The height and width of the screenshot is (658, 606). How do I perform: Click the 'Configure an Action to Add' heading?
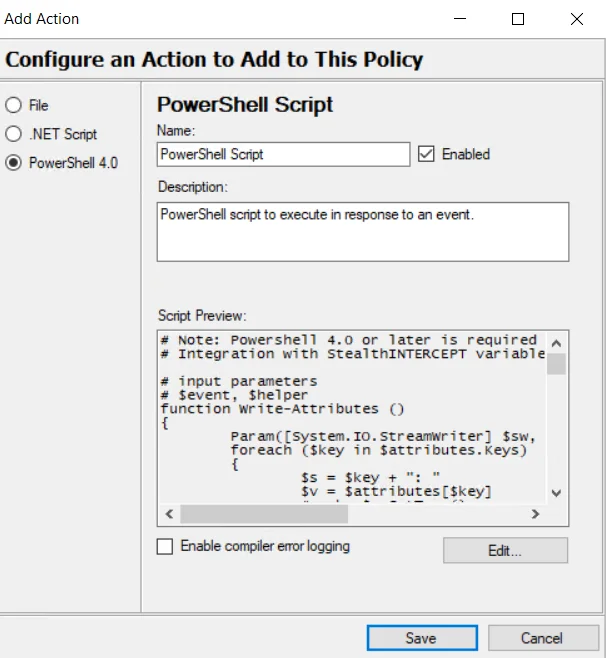click(214, 59)
